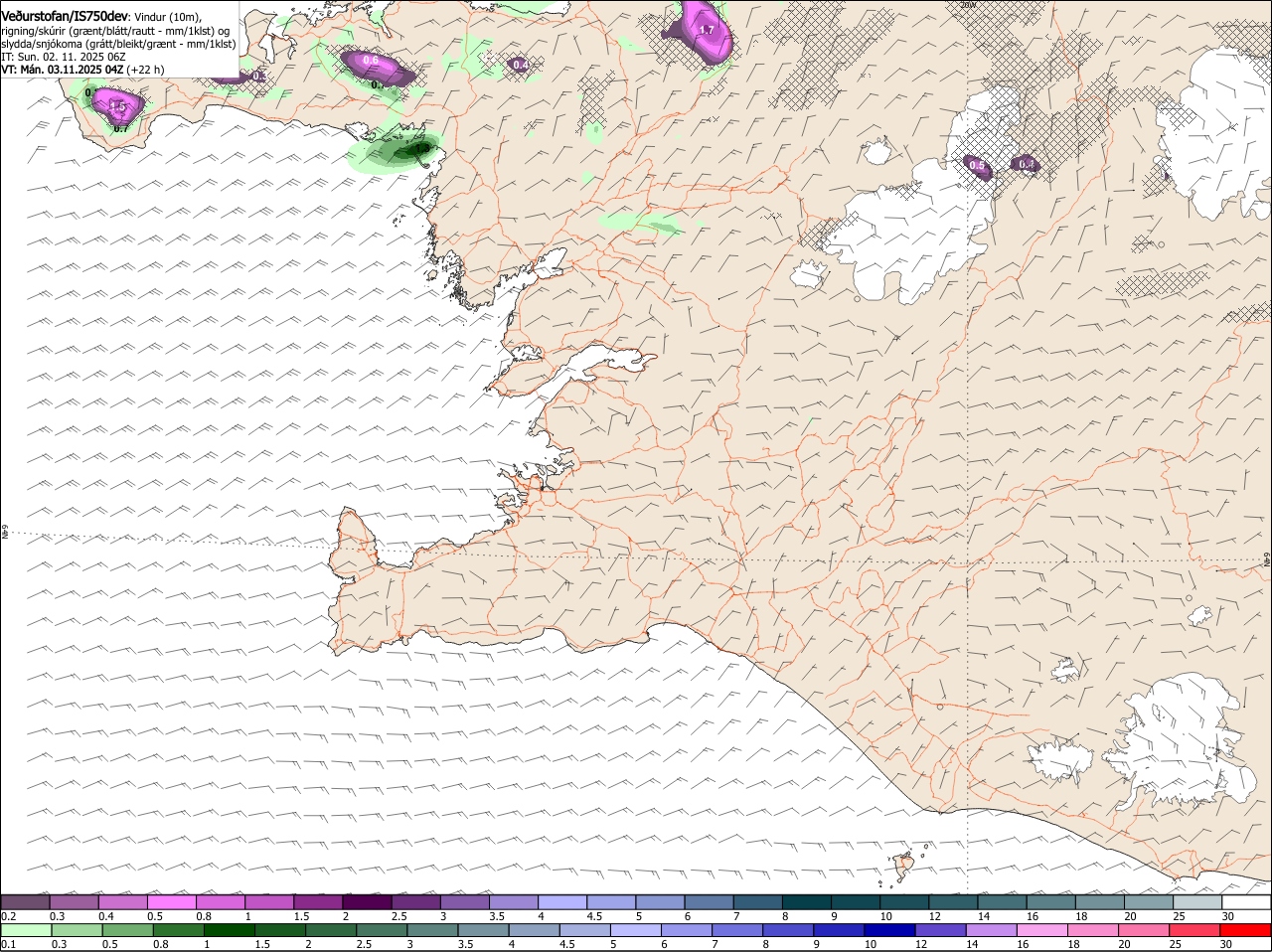1272x952 pixels.
Task: Click the purple '0.4' precipitation value on map
Action: coord(520,65)
